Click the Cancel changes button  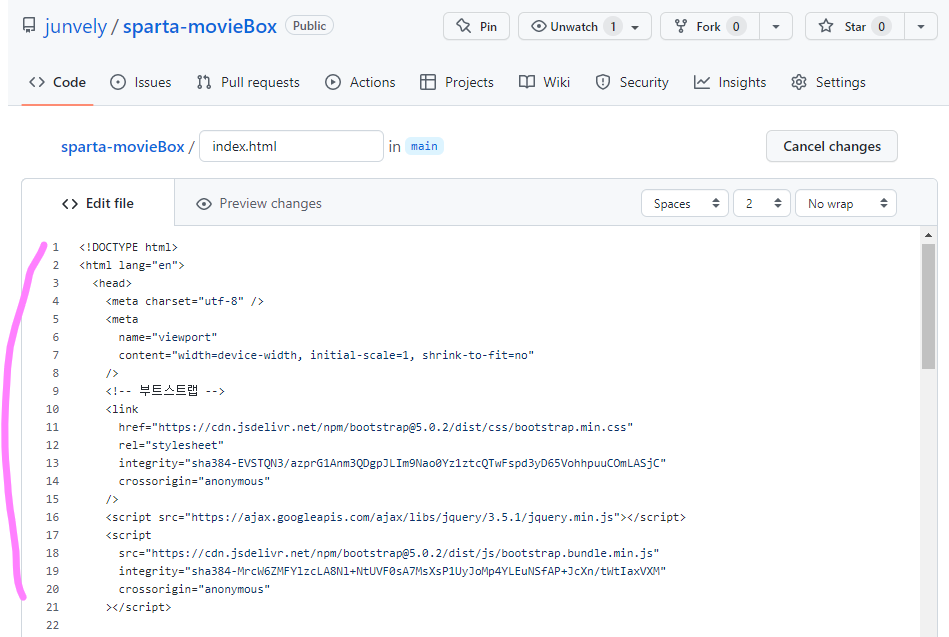(832, 146)
